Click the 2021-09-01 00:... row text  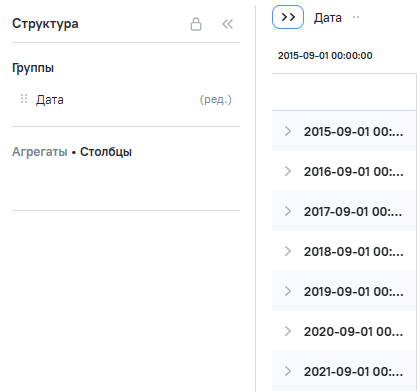click(353, 372)
